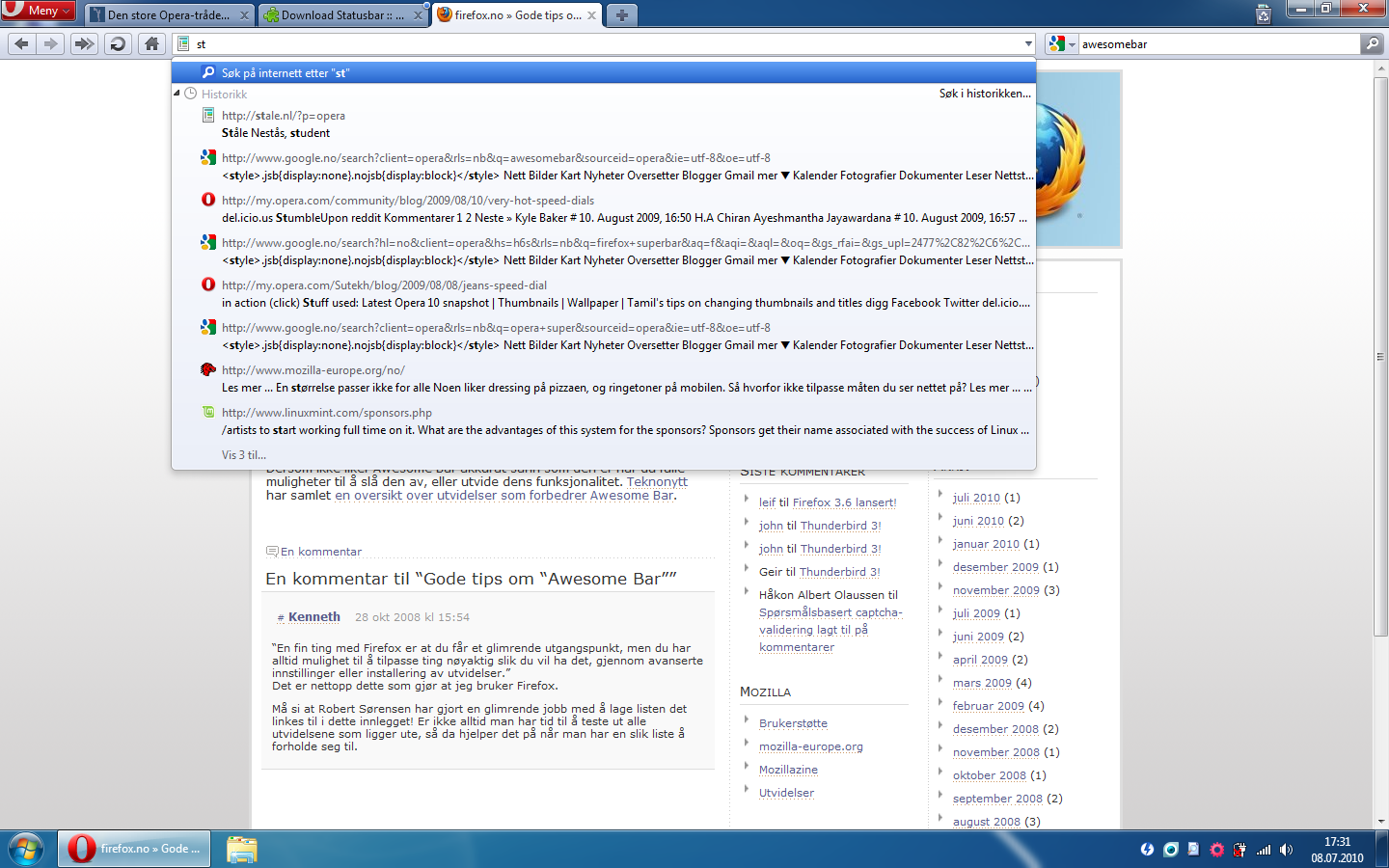1389x868 pixels.
Task: Open Brukerstøtte link
Action: [793, 723]
